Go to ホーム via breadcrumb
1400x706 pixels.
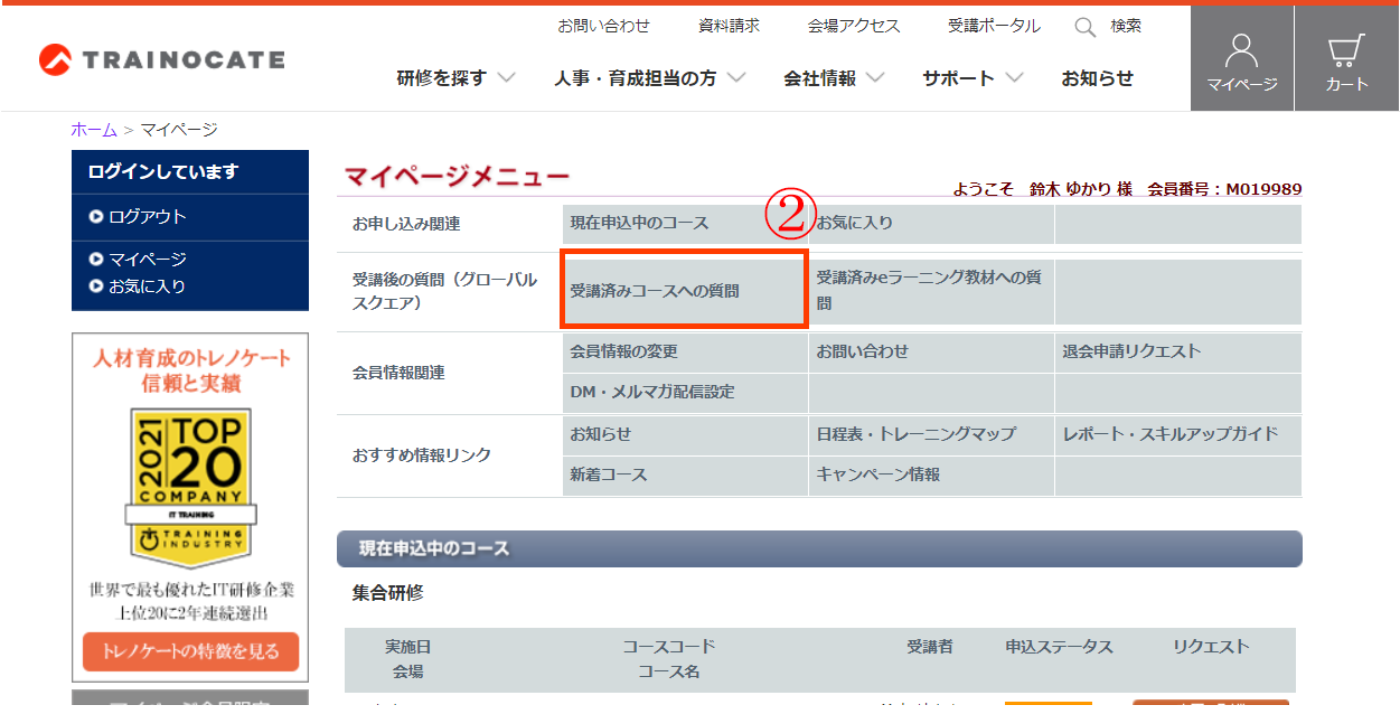tap(94, 130)
